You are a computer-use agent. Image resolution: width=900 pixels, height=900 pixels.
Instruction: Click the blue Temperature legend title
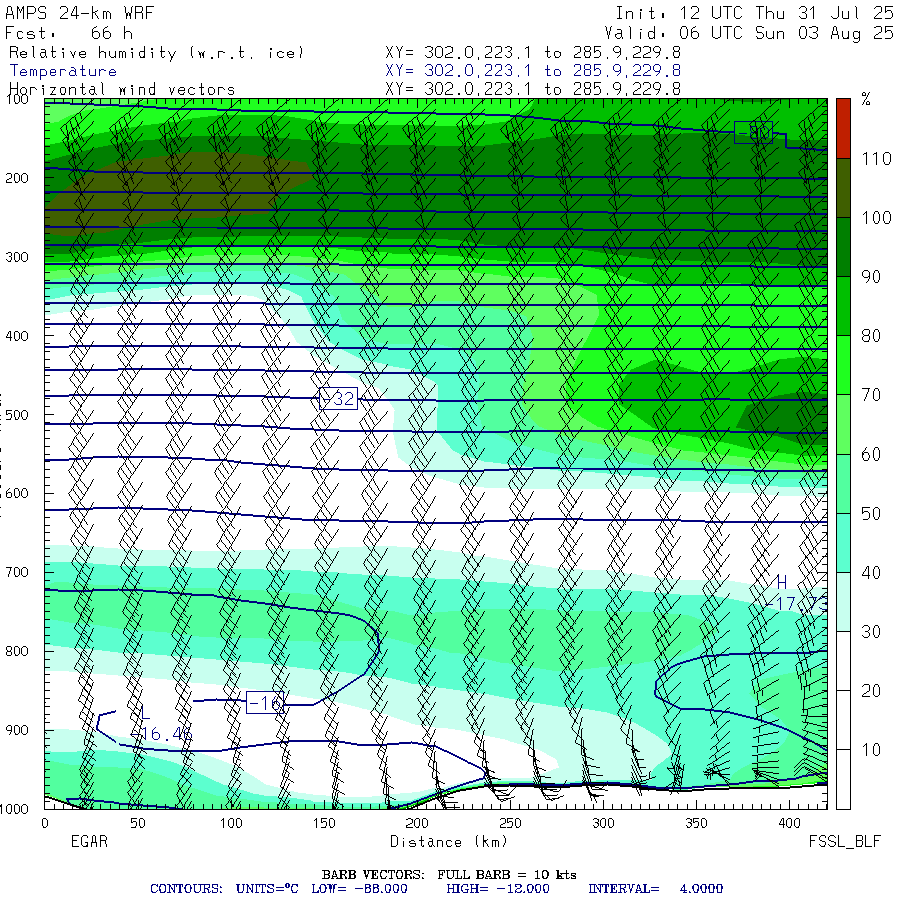tap(63, 71)
